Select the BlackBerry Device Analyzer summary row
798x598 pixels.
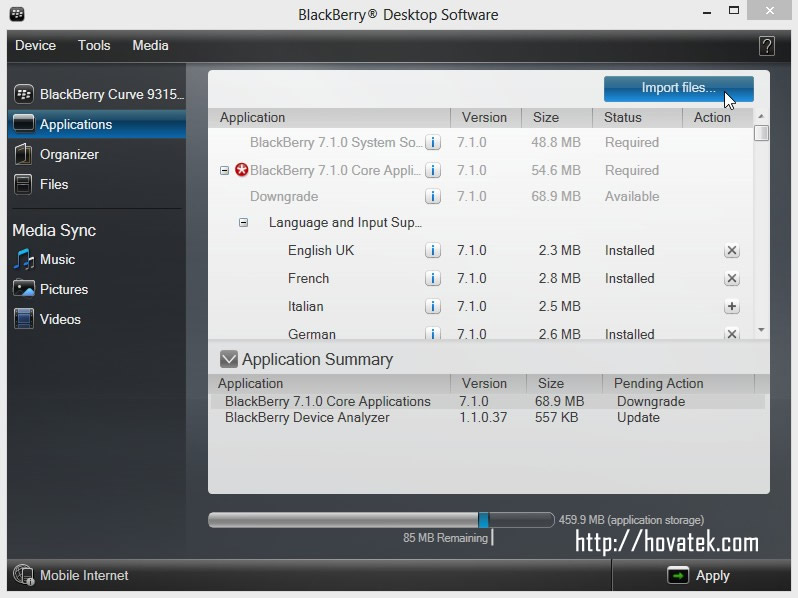(488, 417)
